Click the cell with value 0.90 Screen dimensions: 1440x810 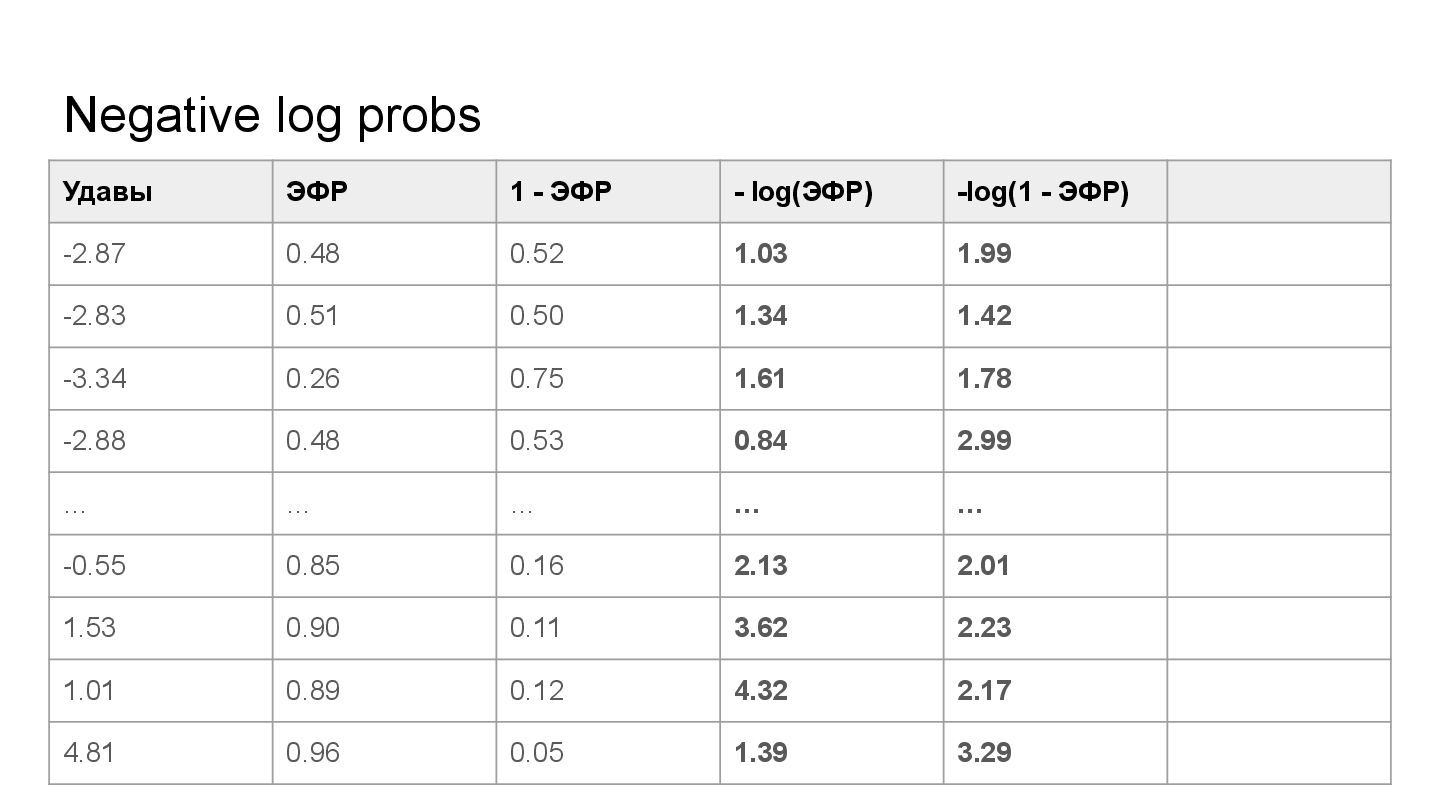coord(313,628)
